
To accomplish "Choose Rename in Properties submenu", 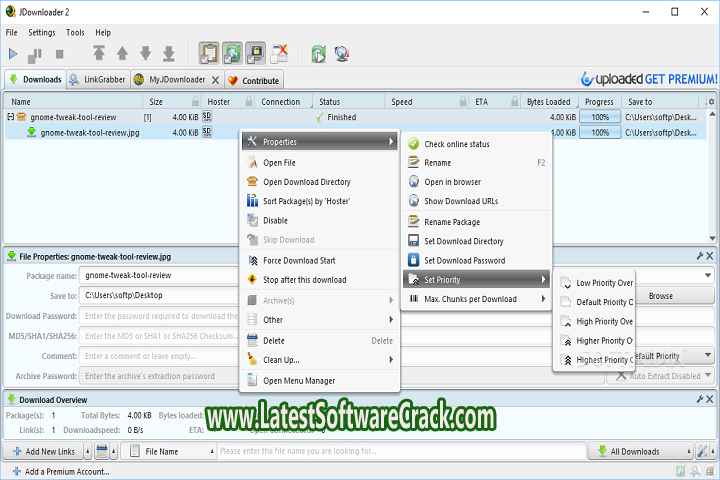I will click(477, 163).
